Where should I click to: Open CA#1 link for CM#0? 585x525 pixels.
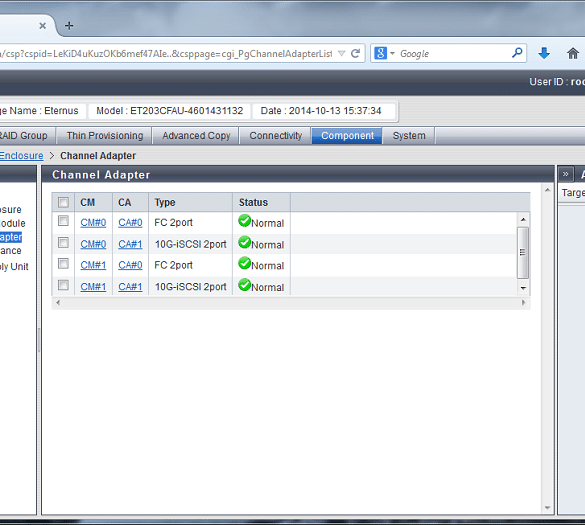click(130, 244)
